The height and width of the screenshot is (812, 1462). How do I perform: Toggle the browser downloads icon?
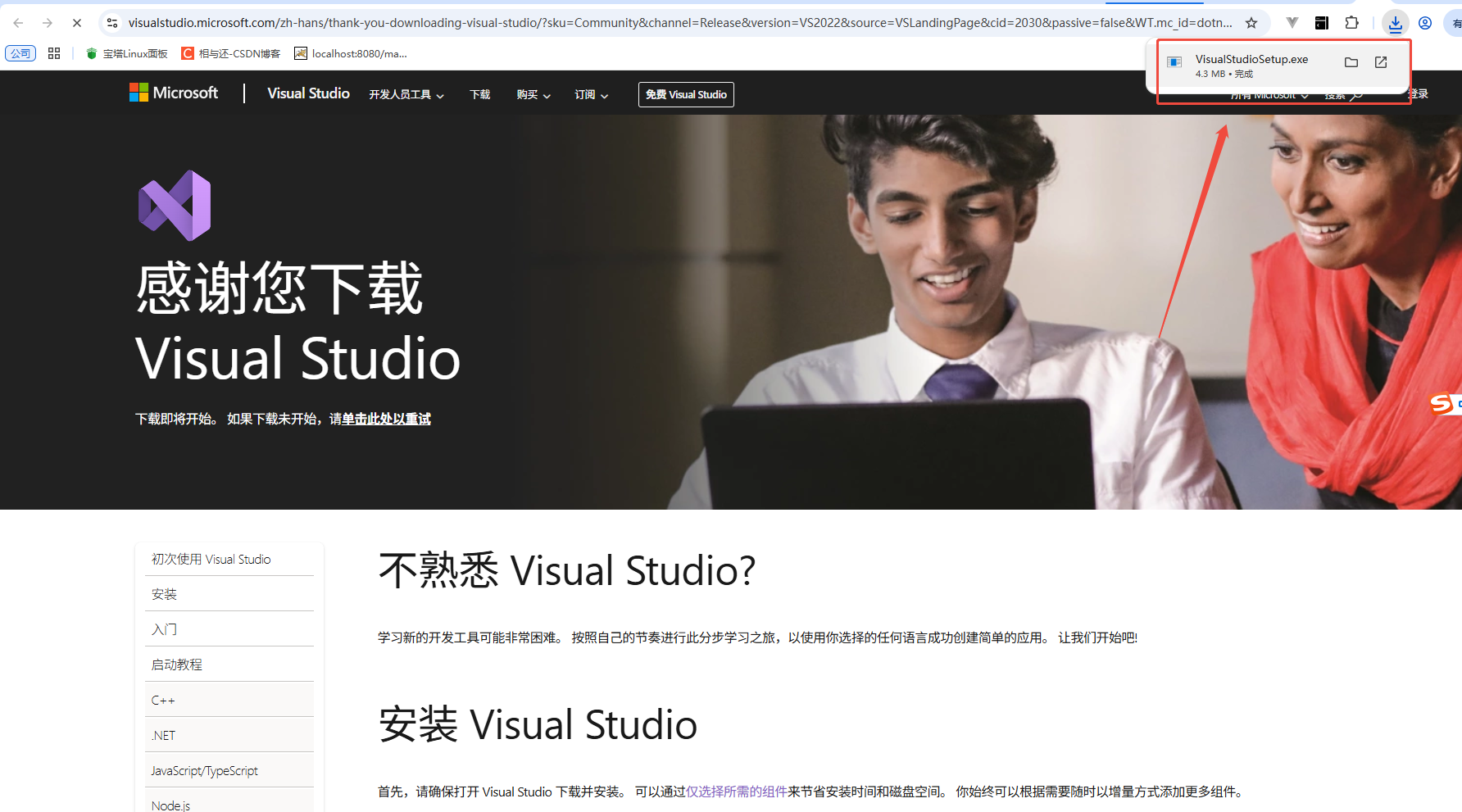1396,23
